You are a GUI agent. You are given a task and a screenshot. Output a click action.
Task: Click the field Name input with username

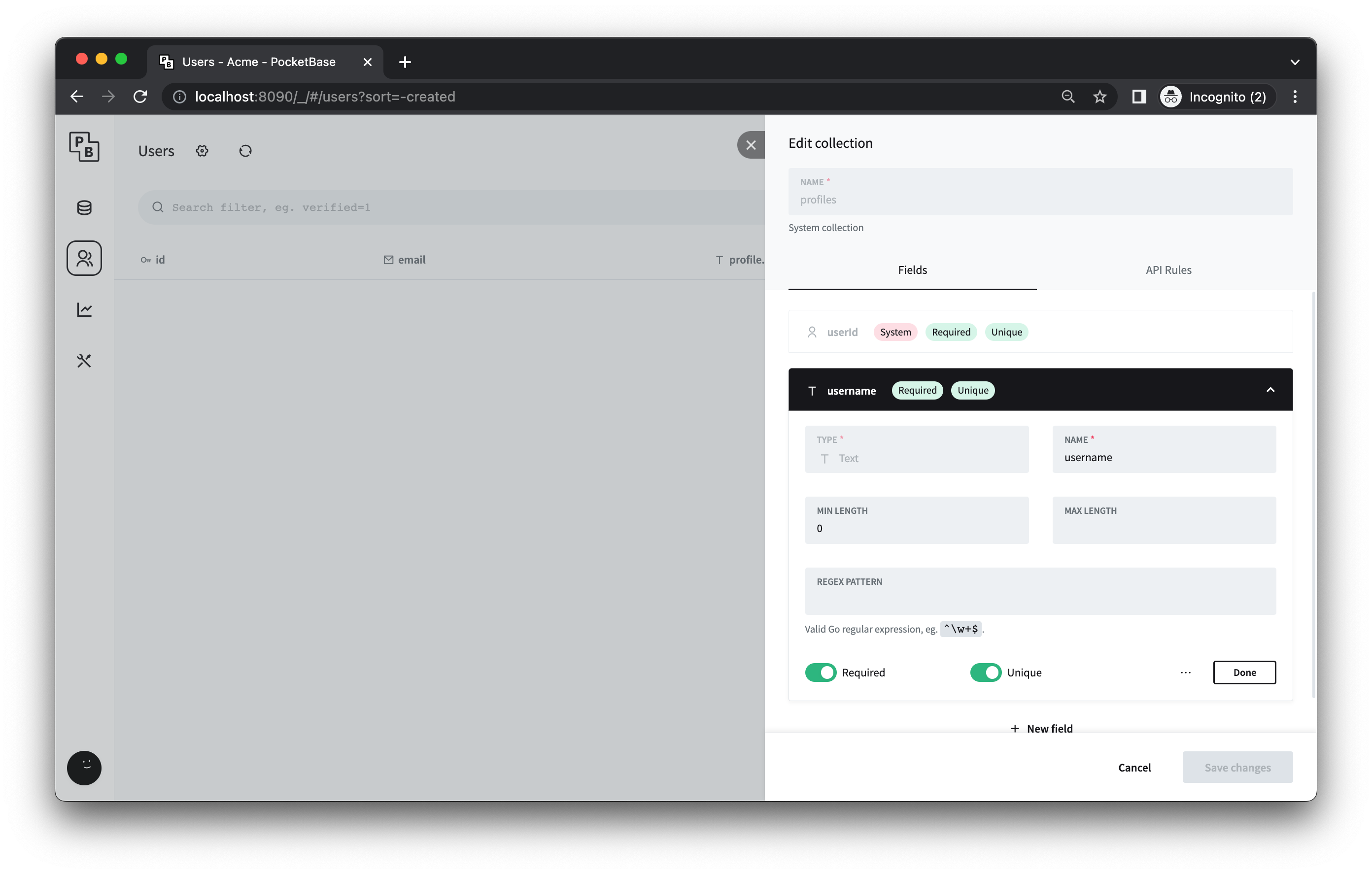1164,449
